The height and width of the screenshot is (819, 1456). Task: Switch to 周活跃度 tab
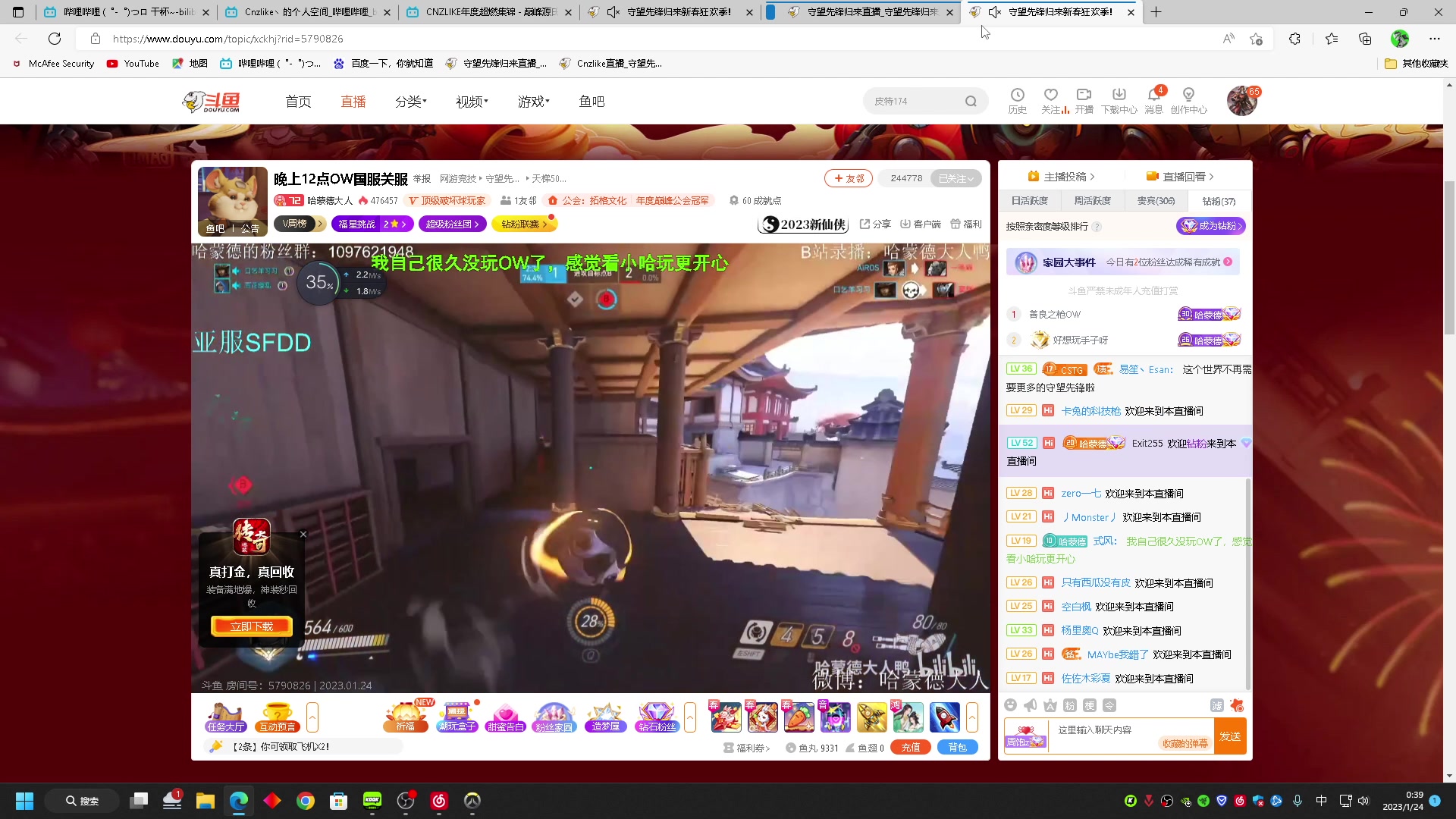[x=1093, y=201]
